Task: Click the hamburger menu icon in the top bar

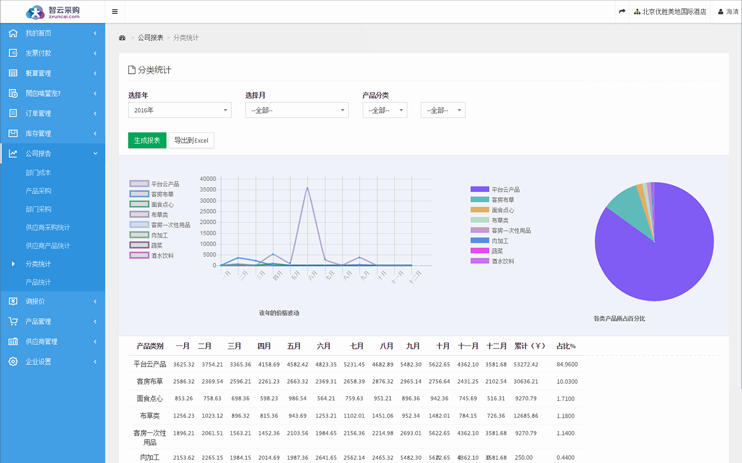Action: click(115, 12)
